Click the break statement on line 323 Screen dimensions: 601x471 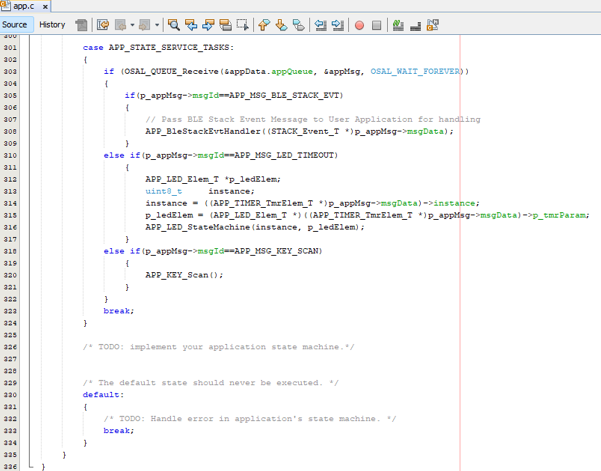click(x=117, y=311)
